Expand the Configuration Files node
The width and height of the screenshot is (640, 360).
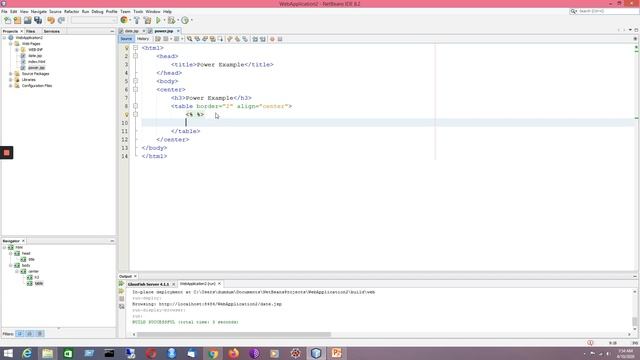tap(11, 86)
